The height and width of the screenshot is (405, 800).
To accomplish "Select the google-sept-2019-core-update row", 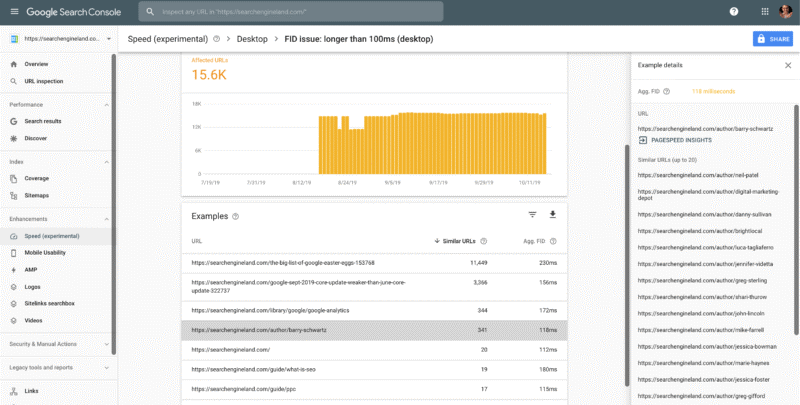I will pyautogui.click(x=374, y=287).
